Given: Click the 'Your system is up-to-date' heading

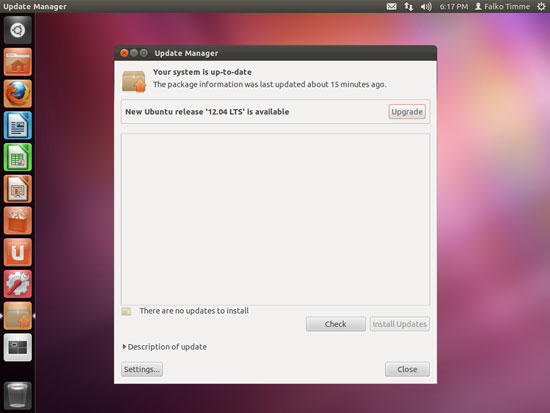Looking at the screenshot, I should [202, 72].
